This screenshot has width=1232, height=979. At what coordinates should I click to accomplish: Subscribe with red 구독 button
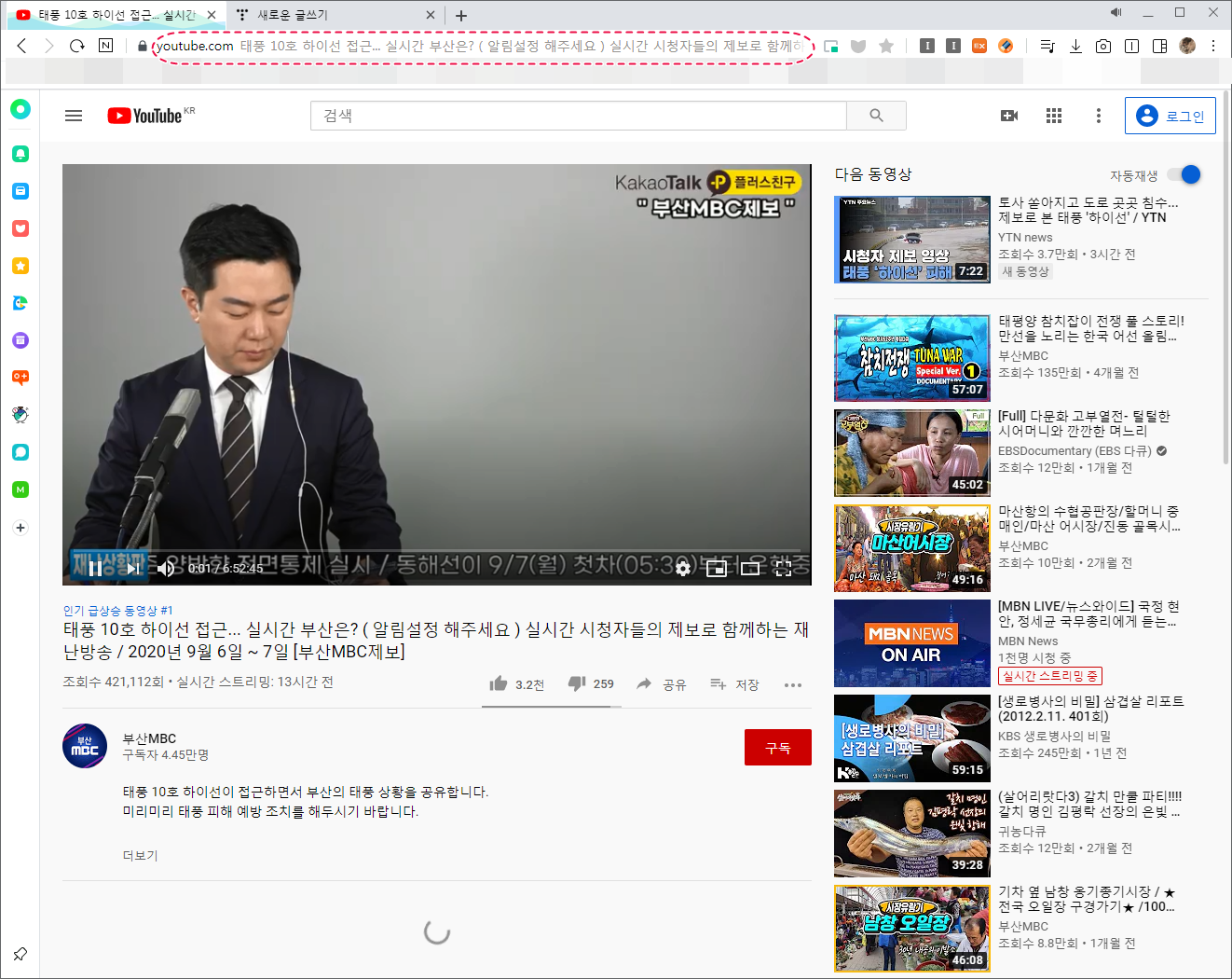point(778,748)
